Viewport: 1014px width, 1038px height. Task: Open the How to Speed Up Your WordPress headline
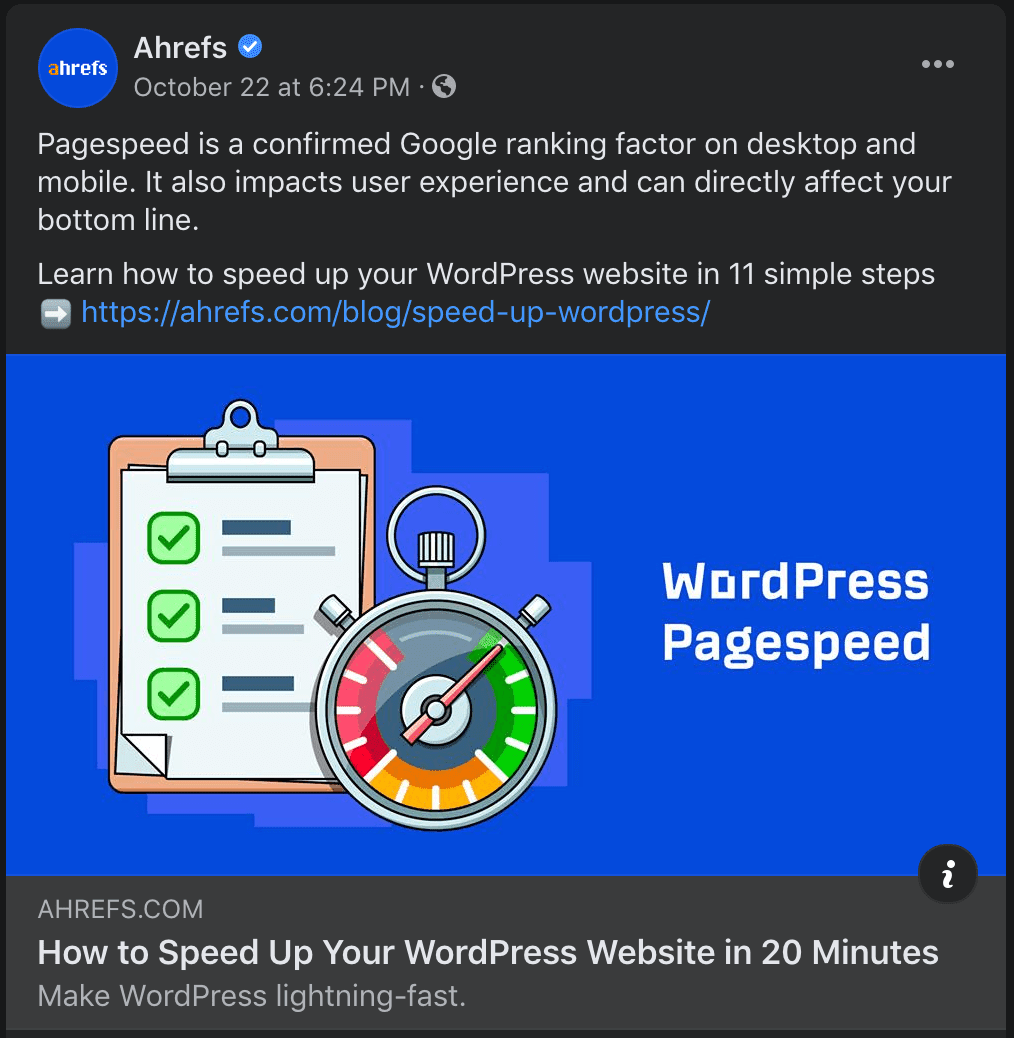pyautogui.click(x=488, y=953)
